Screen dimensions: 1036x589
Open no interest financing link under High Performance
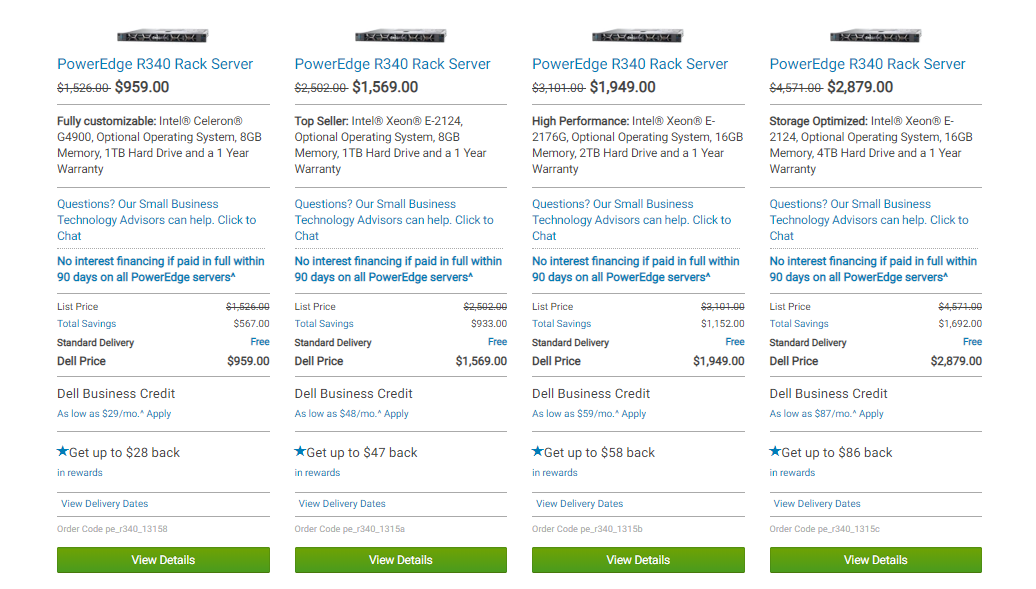click(636, 269)
